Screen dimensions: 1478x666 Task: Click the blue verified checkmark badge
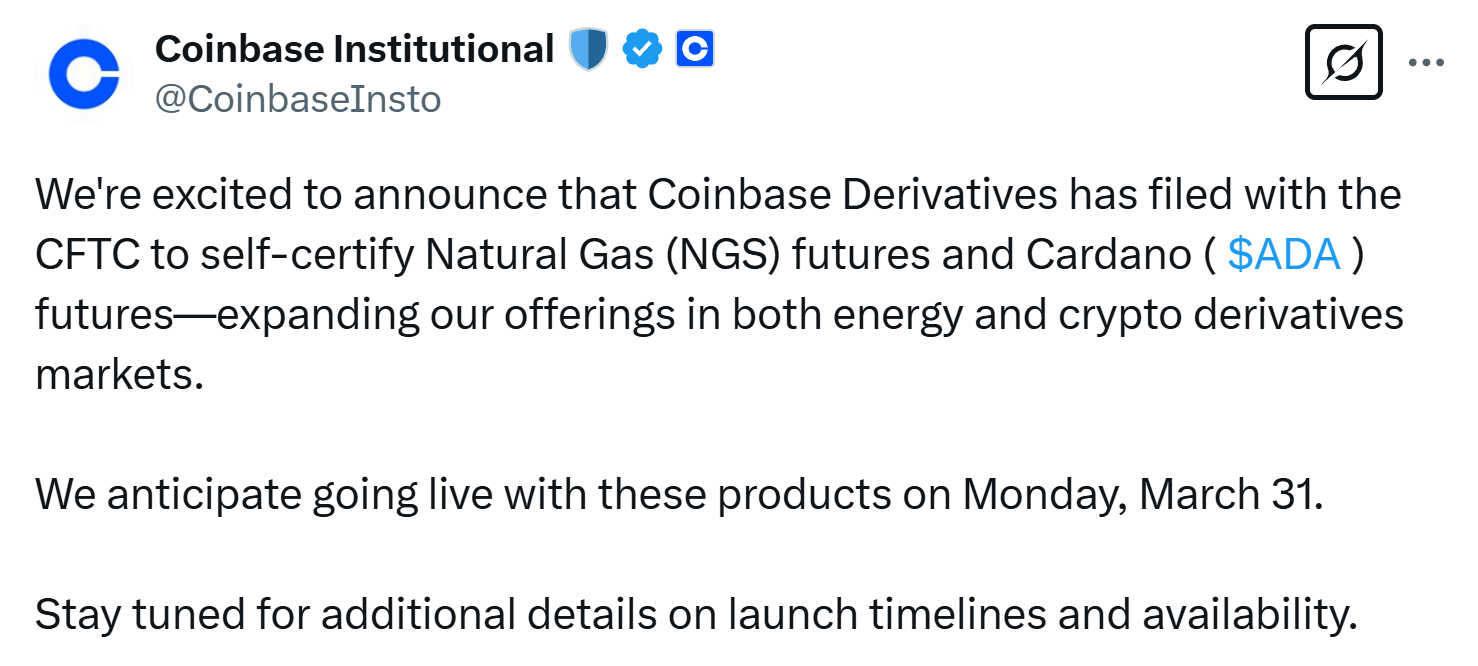[643, 49]
